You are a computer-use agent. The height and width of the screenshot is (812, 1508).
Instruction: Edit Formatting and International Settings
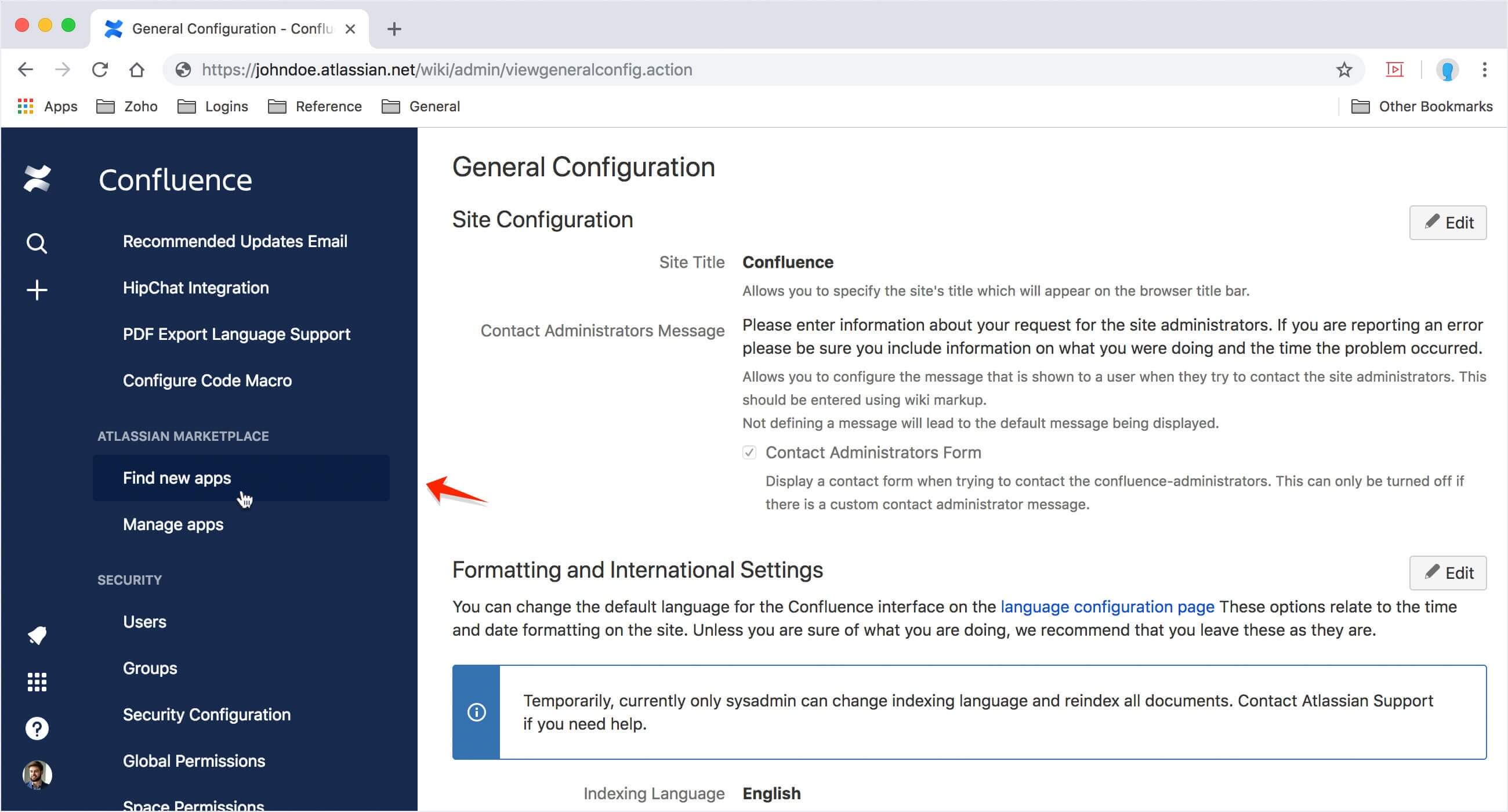(1447, 572)
